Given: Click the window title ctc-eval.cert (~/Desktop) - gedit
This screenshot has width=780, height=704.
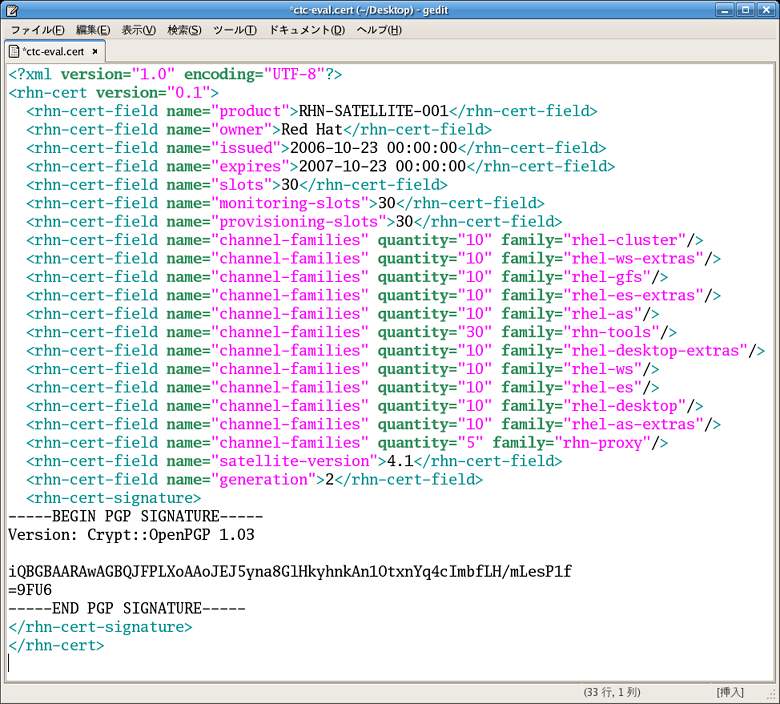Looking at the screenshot, I should [368, 10].
